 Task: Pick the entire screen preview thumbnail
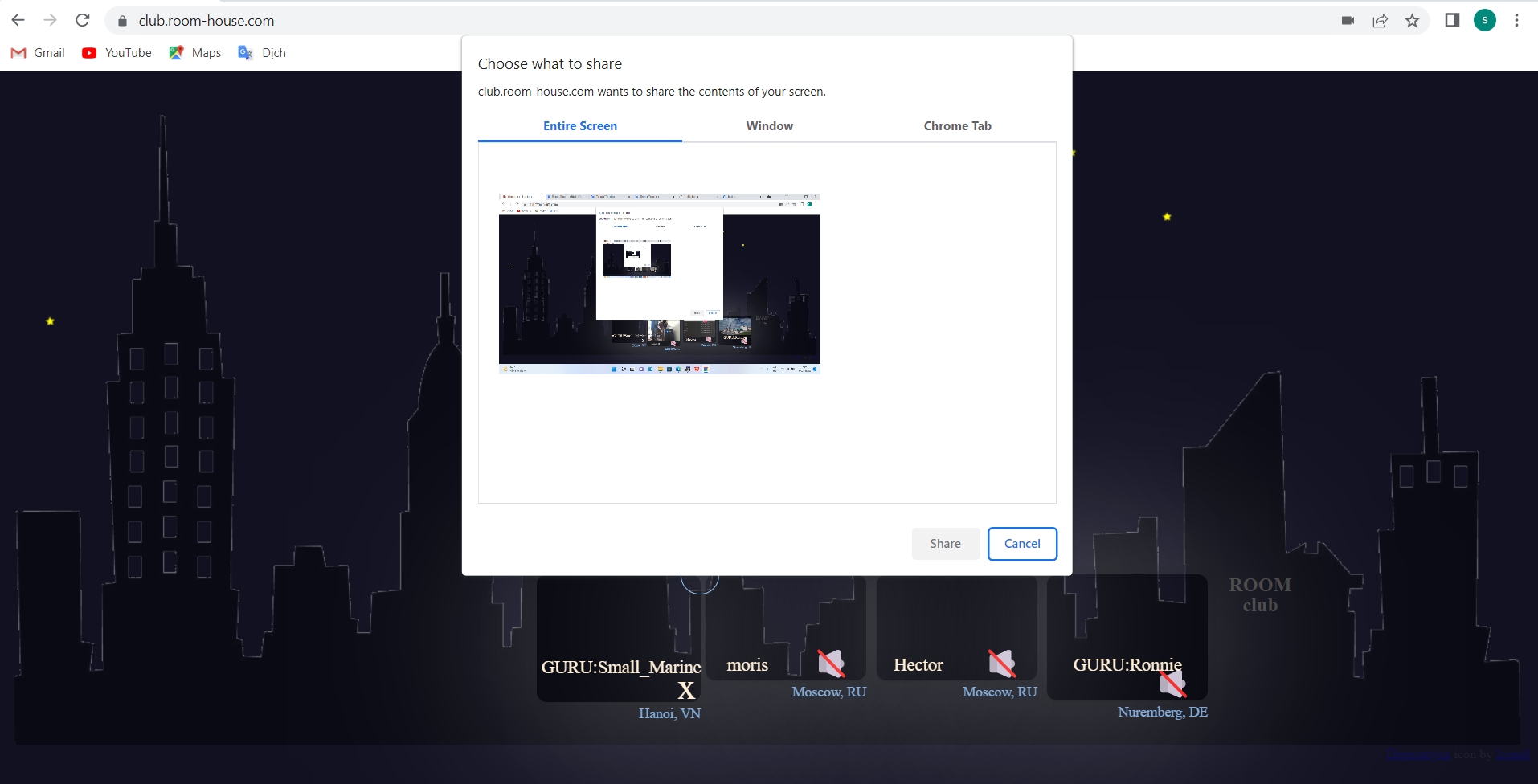(x=659, y=284)
